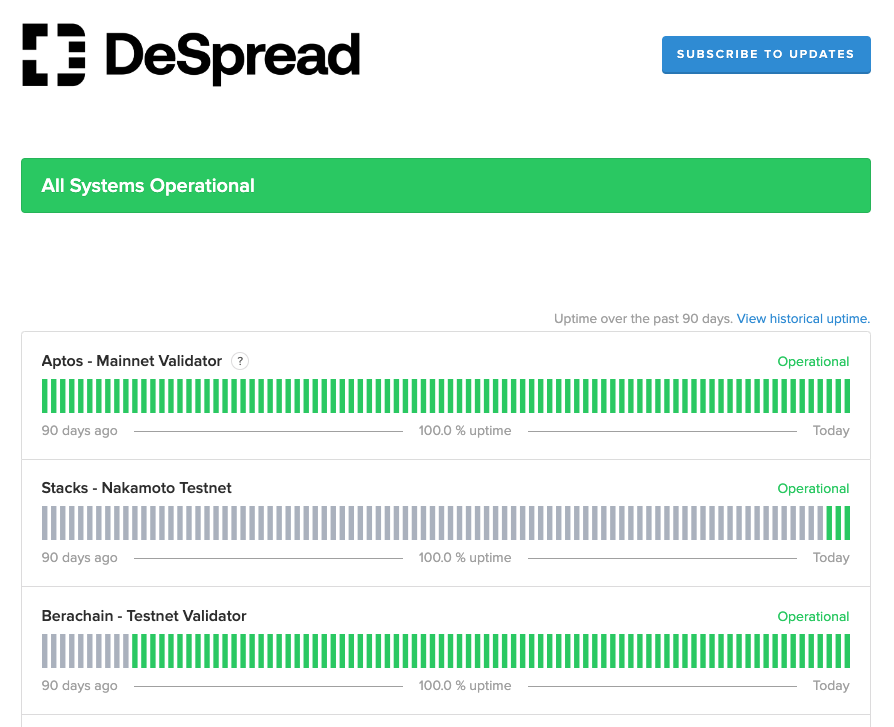
Task: Click the first grey bar in Berachain uptime chart
Action: pos(44,651)
